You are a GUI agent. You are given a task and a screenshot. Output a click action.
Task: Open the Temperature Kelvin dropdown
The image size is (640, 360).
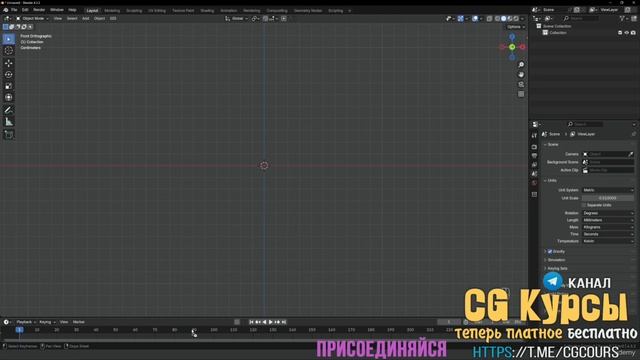point(608,241)
